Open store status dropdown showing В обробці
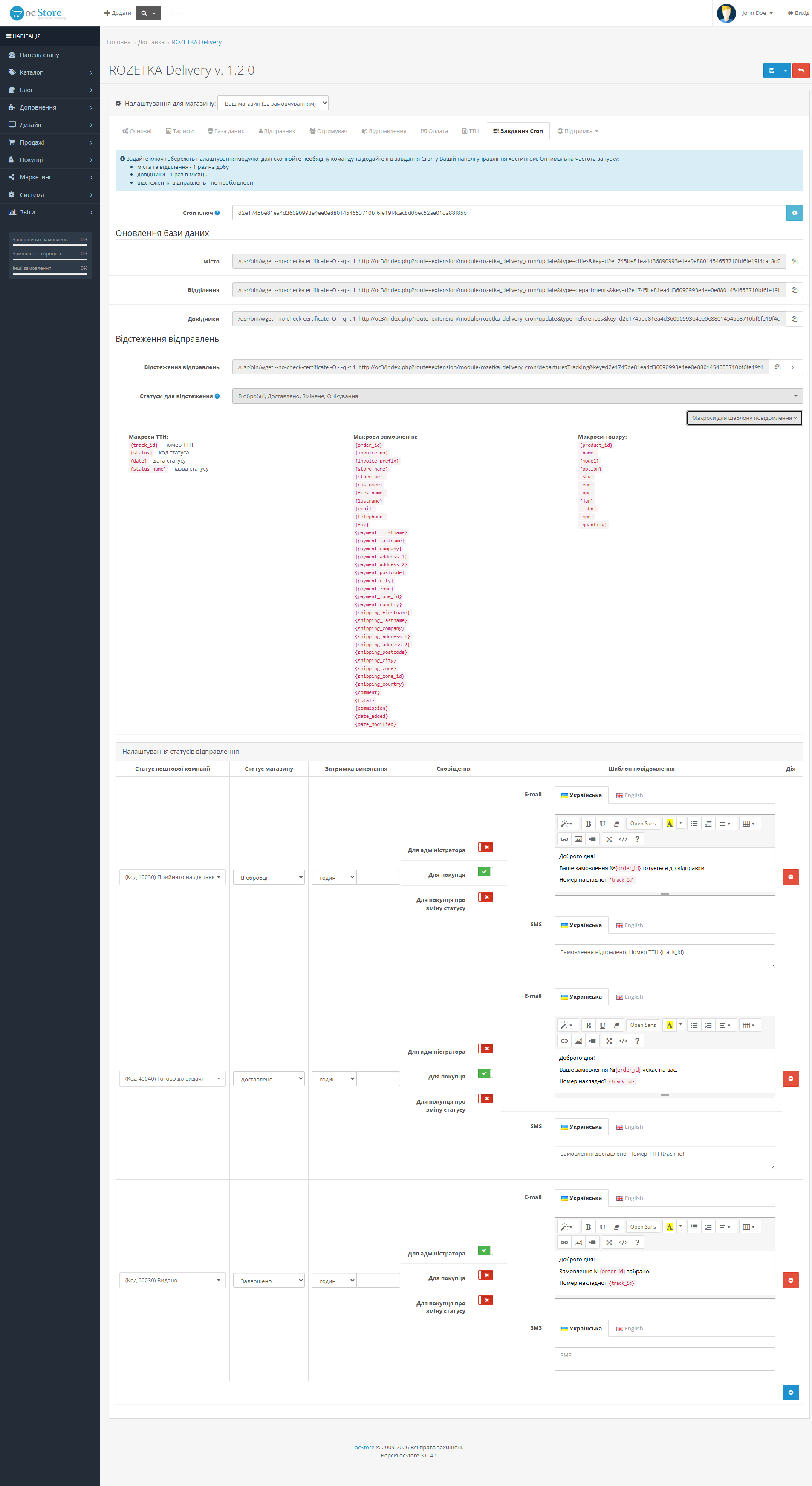The height and width of the screenshot is (1486, 812). coord(269,877)
